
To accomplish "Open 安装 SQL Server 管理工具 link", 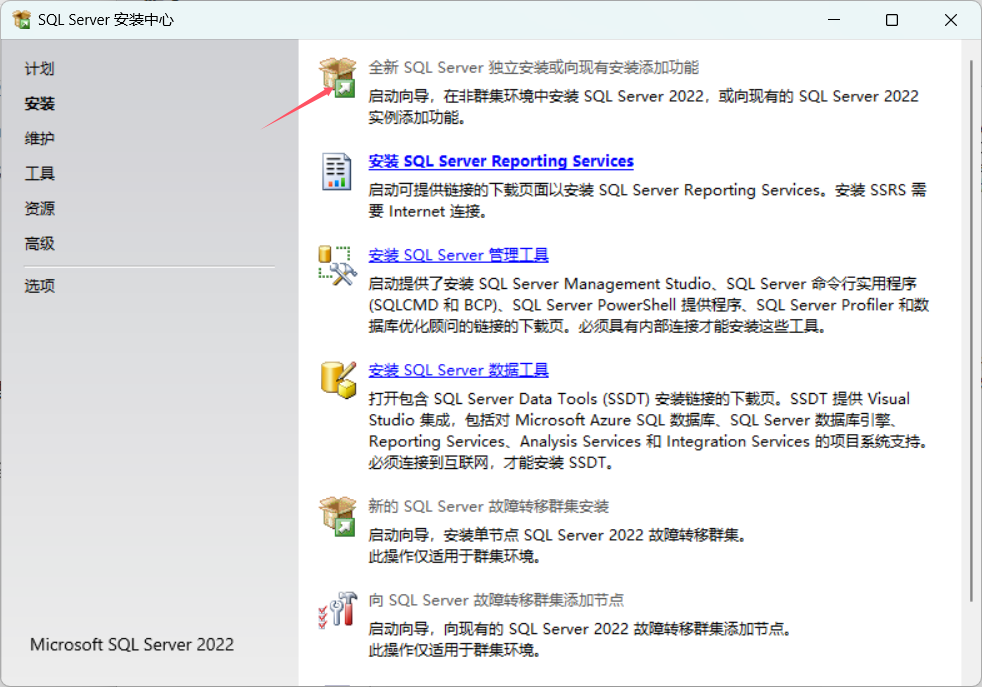I will point(457,254).
